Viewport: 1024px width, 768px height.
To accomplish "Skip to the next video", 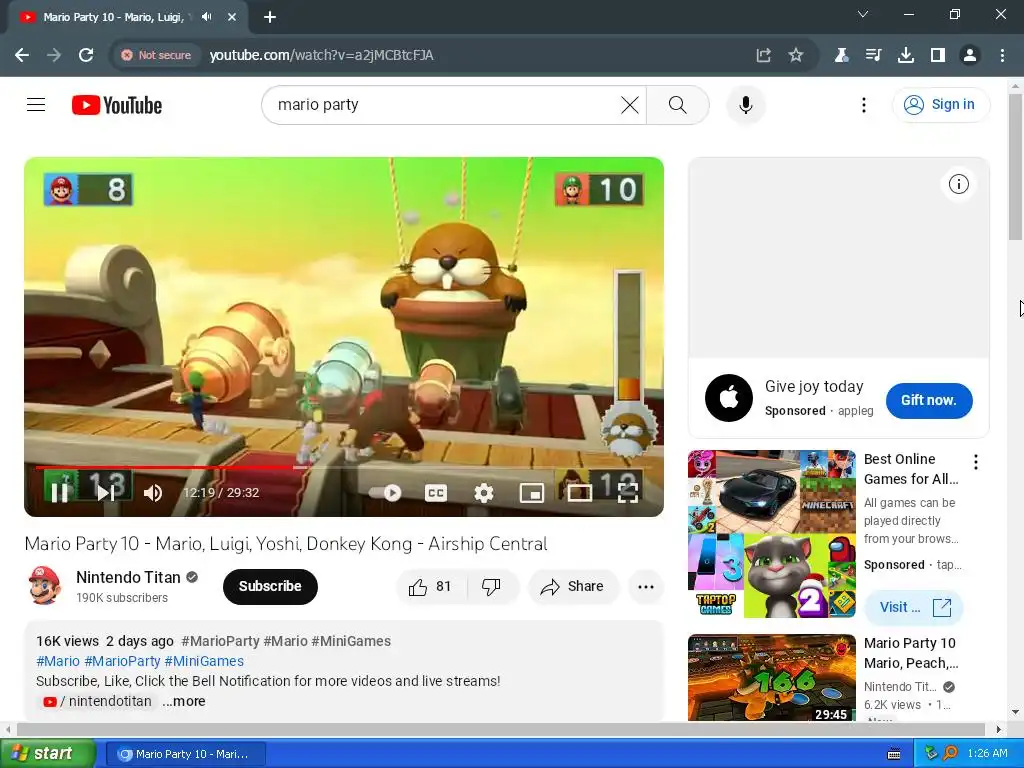I will [x=106, y=492].
